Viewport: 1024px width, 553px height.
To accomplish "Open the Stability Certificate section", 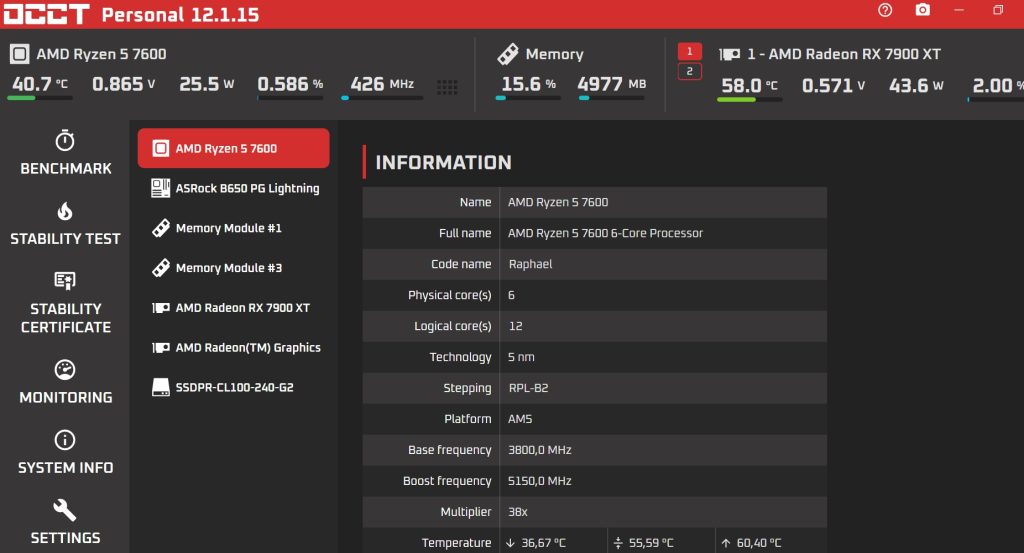I will click(65, 303).
